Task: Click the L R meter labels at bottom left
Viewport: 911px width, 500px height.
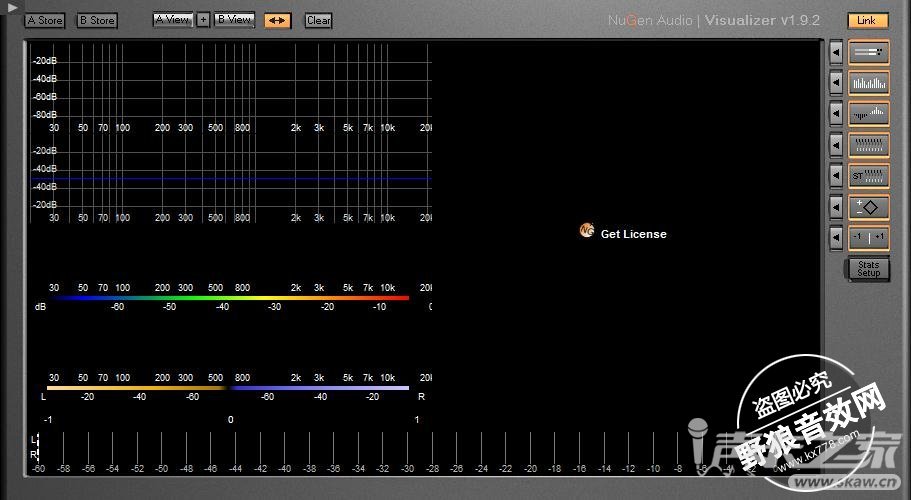Action: click(34, 447)
